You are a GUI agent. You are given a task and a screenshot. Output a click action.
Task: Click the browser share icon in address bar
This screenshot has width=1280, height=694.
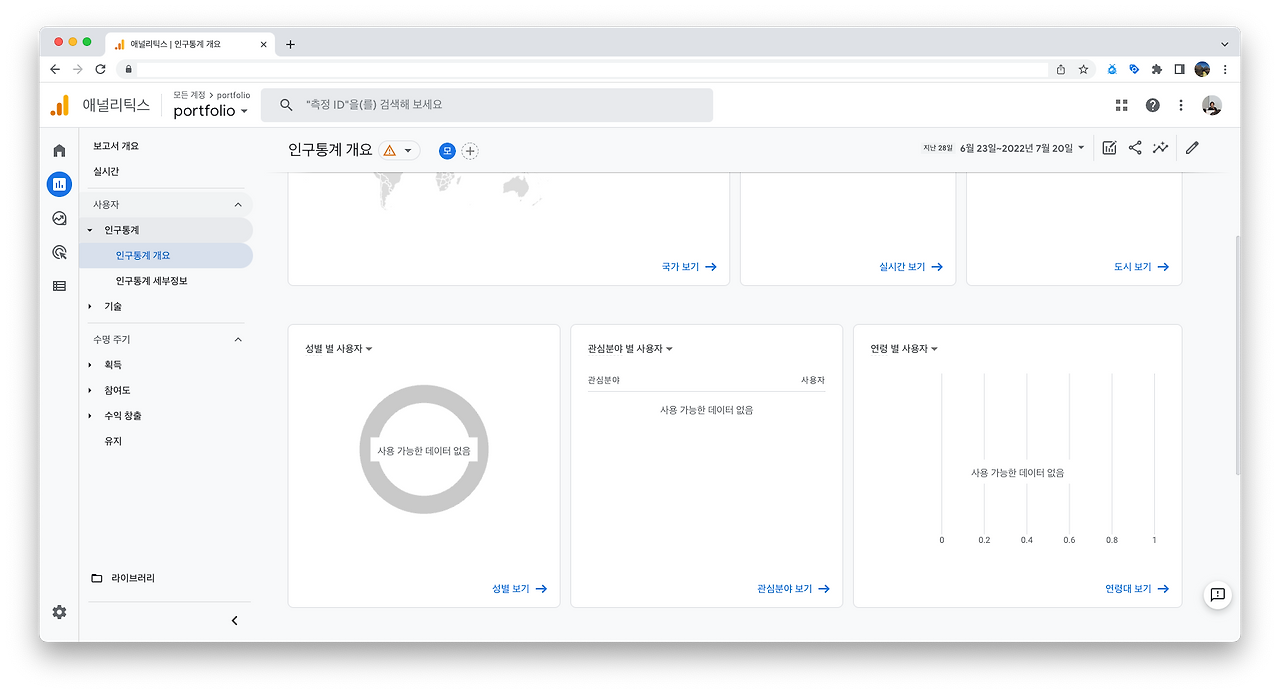click(1061, 69)
